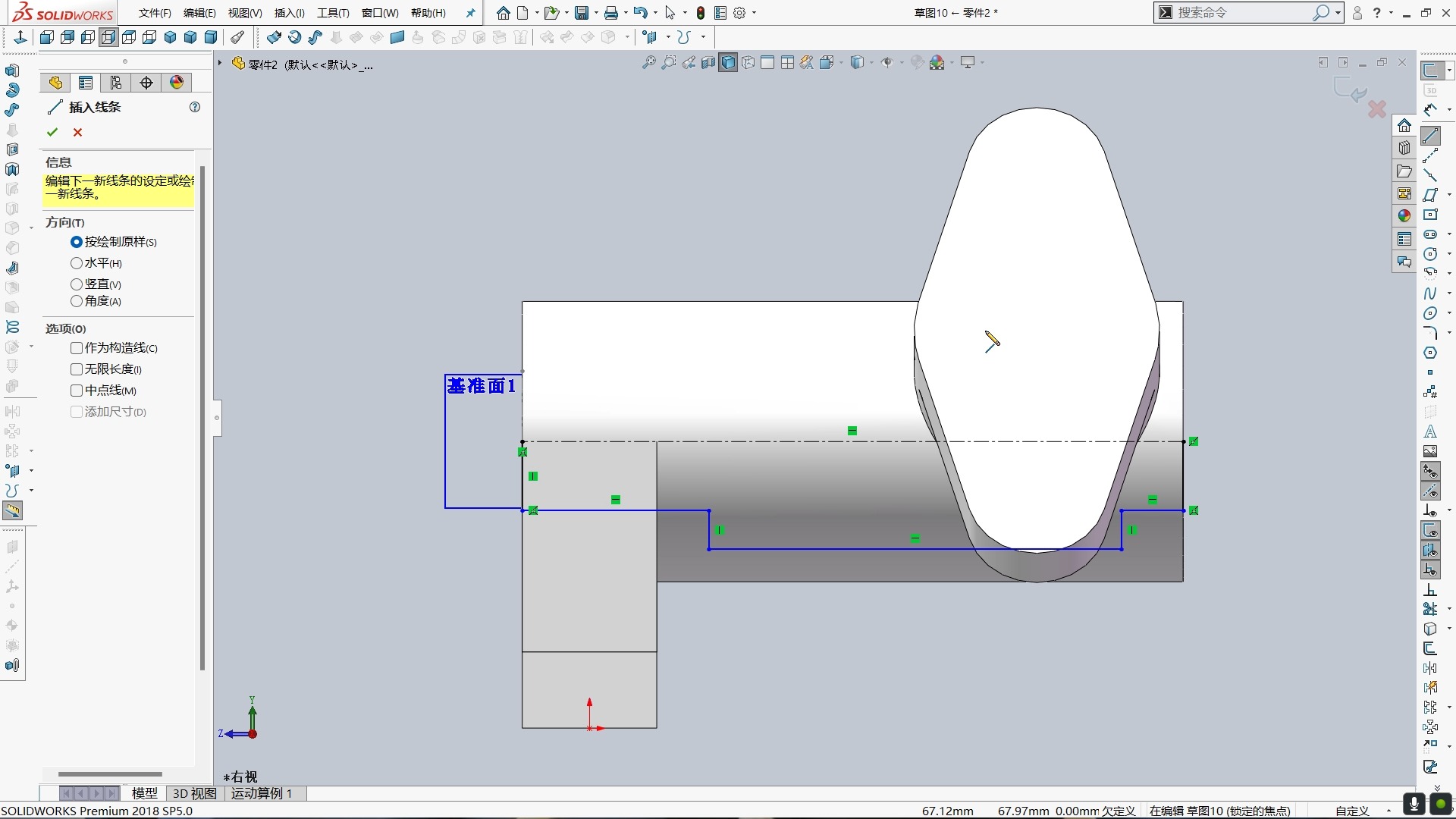This screenshot has height=819, width=1456.
Task: Select the Polygon sketch tool
Action: coord(1432,353)
